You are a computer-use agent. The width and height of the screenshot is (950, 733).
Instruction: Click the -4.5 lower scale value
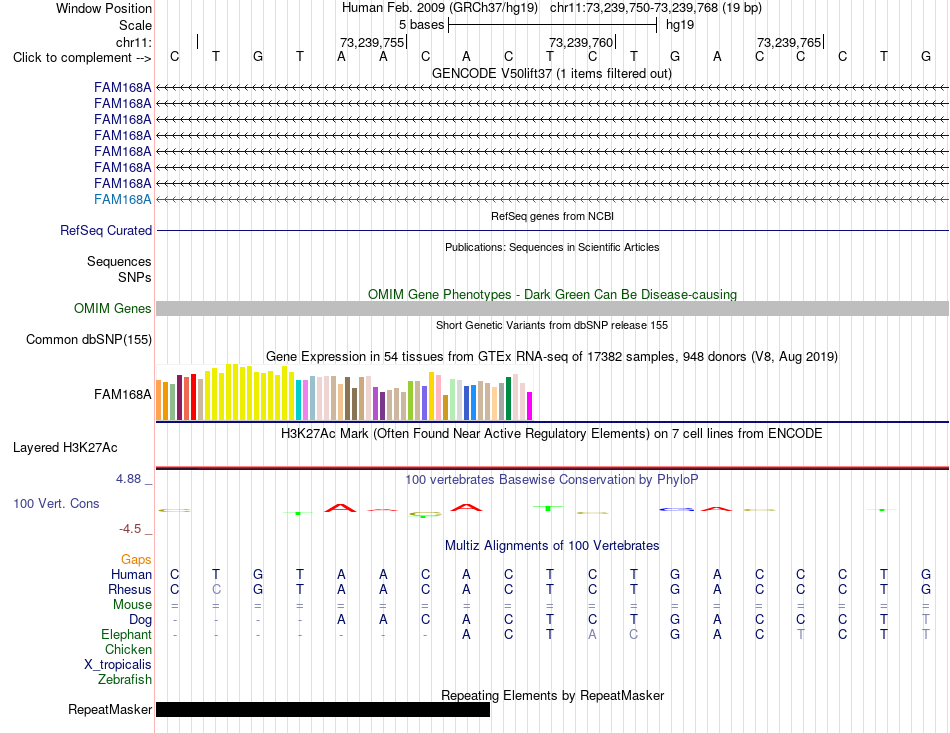[x=130, y=529]
